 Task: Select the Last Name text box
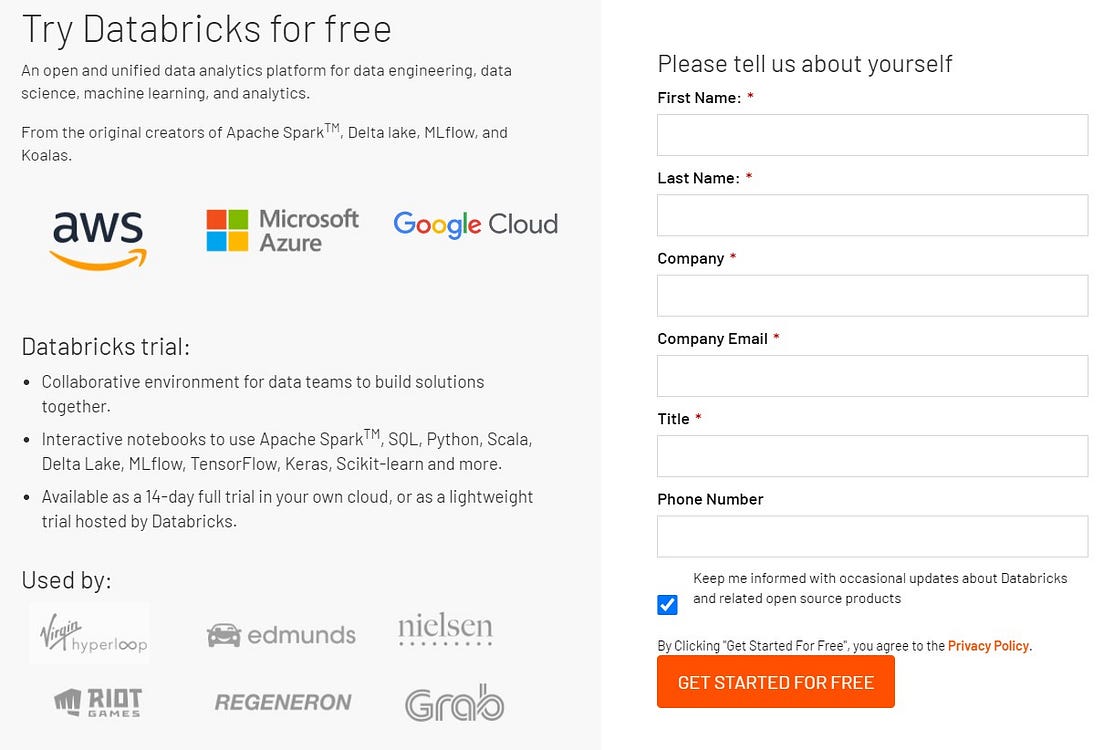(x=872, y=215)
